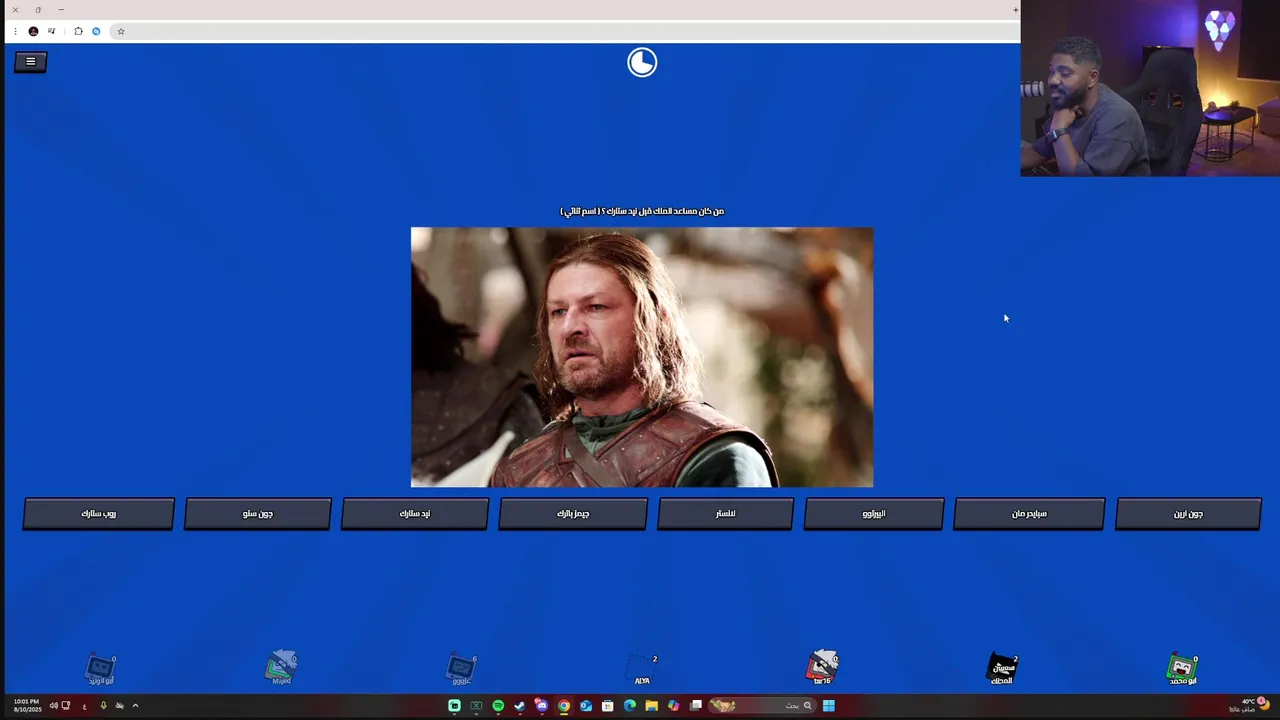Click tar16's player avatar
Image resolution: width=1280 pixels, height=720 pixels.
click(822, 666)
